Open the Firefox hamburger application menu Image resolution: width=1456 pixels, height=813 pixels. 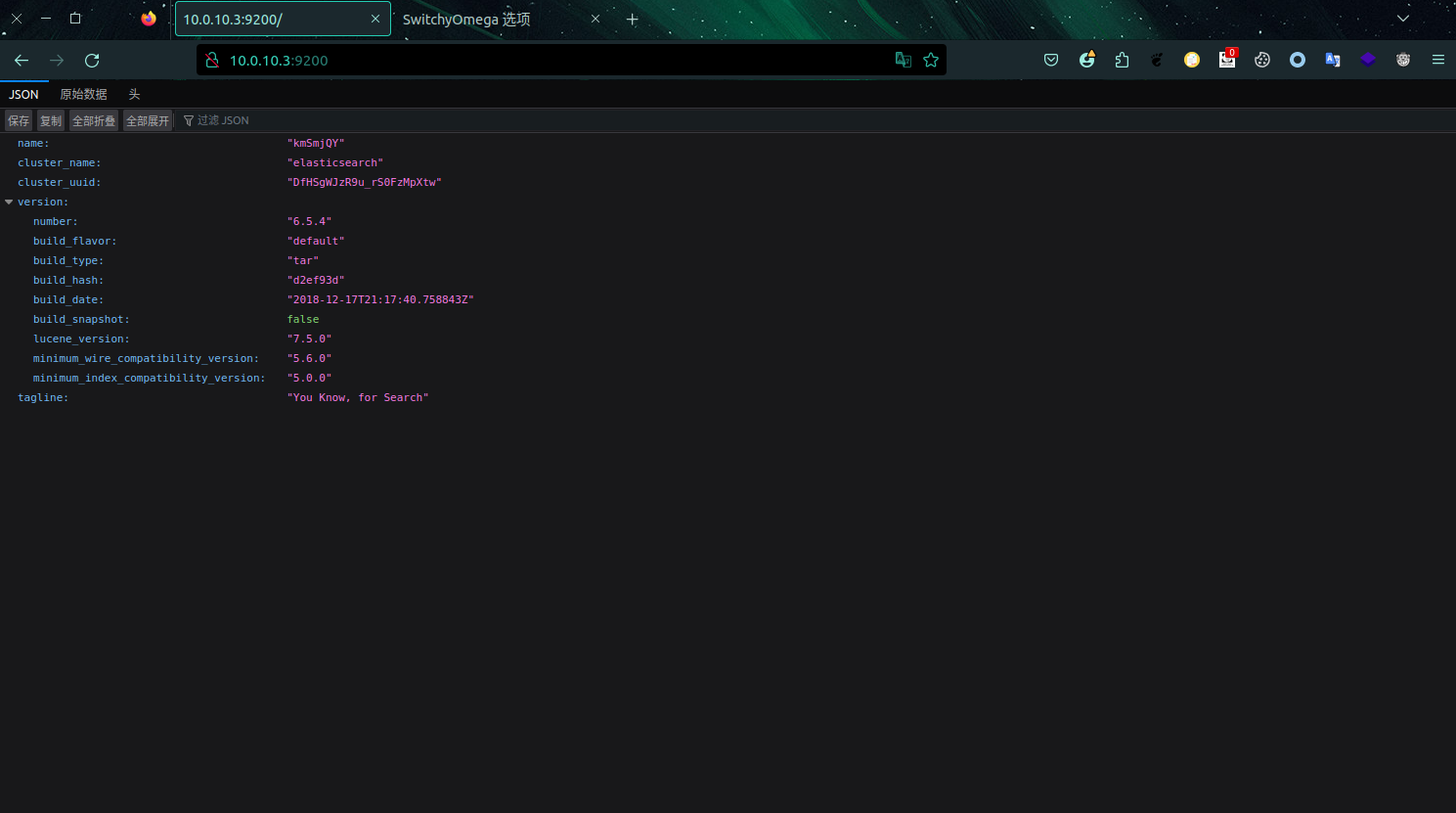1438,60
